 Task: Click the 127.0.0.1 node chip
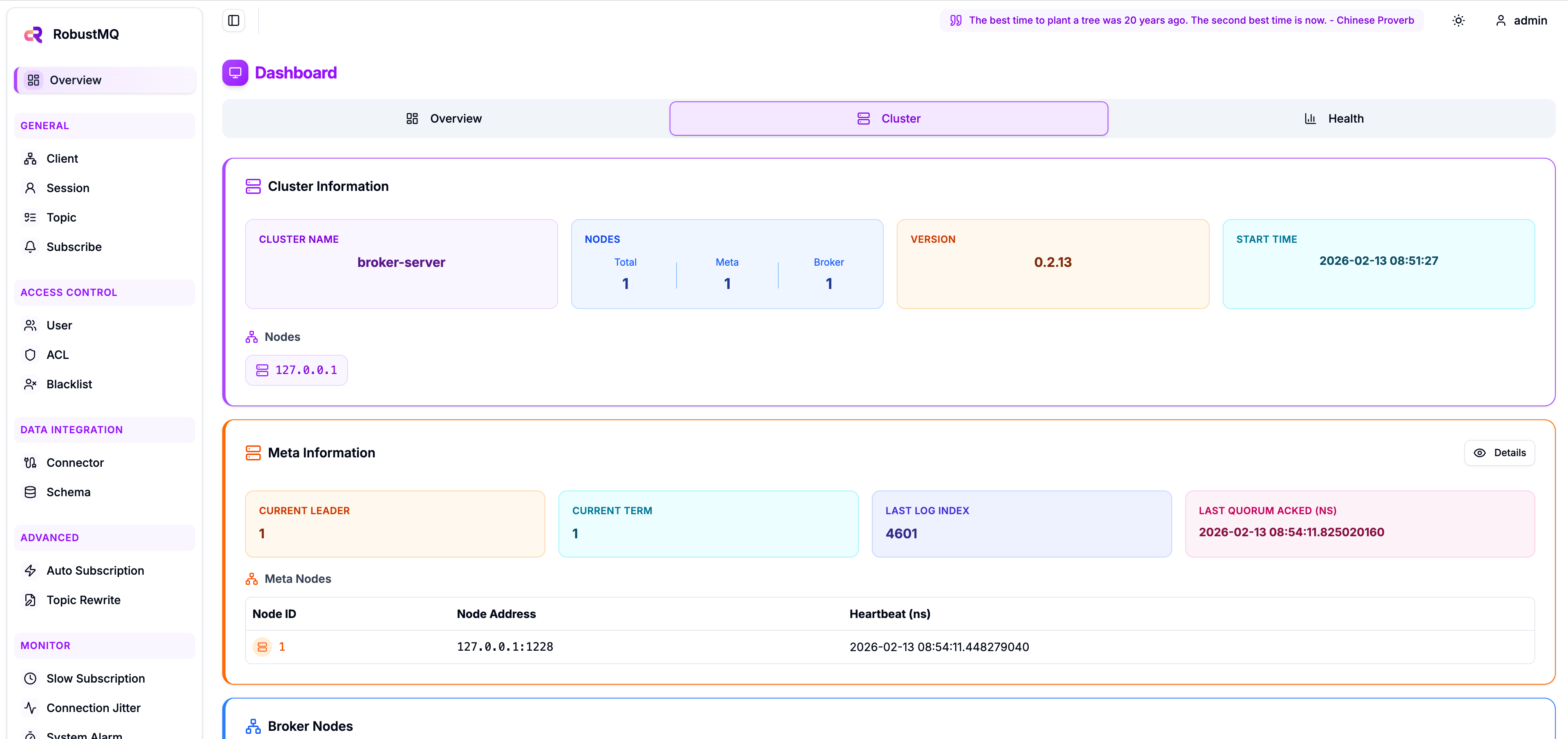(x=297, y=370)
